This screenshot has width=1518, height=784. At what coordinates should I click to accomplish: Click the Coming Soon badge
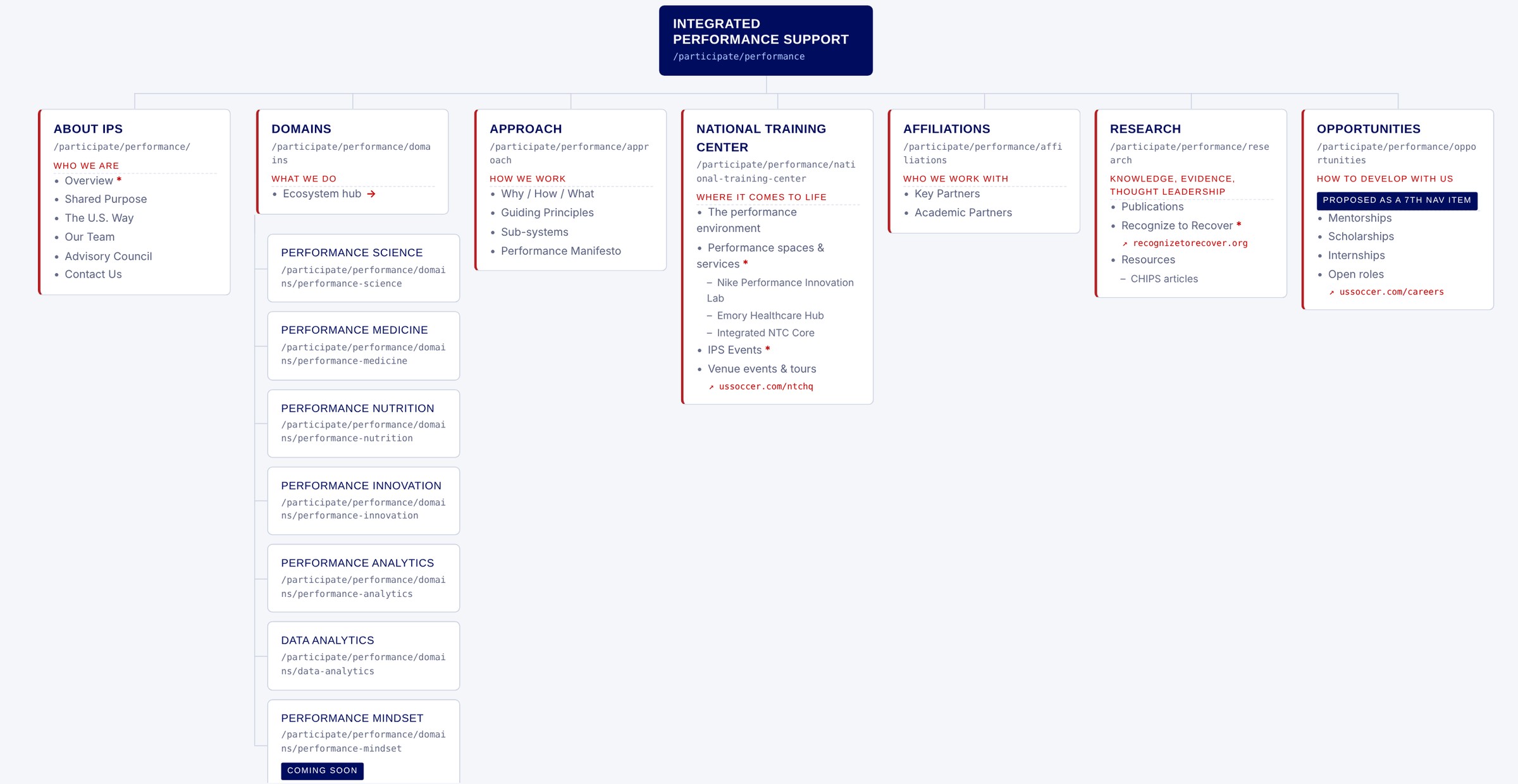coord(323,771)
